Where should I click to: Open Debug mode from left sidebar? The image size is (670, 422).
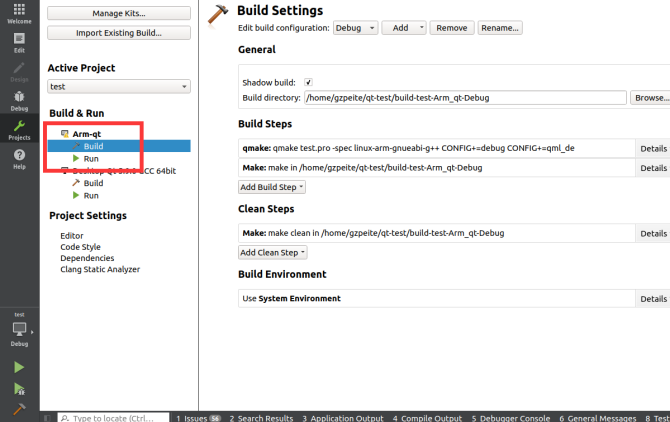click(19, 100)
